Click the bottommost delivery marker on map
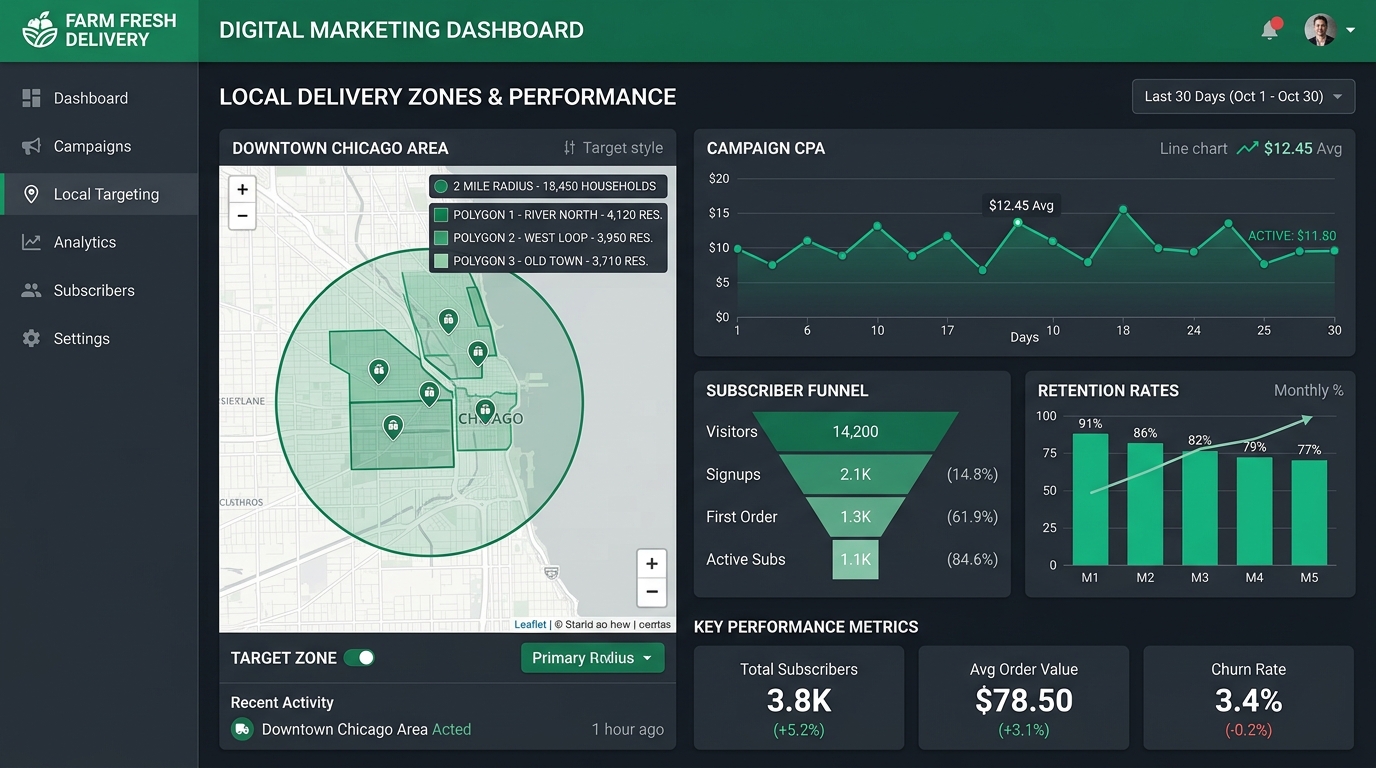 click(x=393, y=428)
